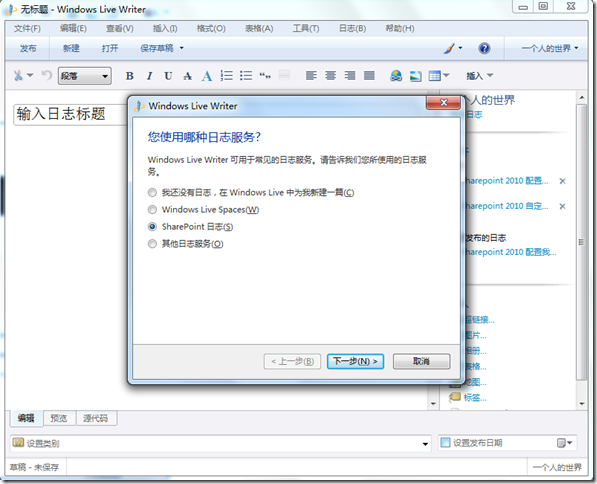Select 'create a new blog on Windows Live' option
Image resolution: width=597 pixels, height=484 pixels.
click(x=152, y=193)
